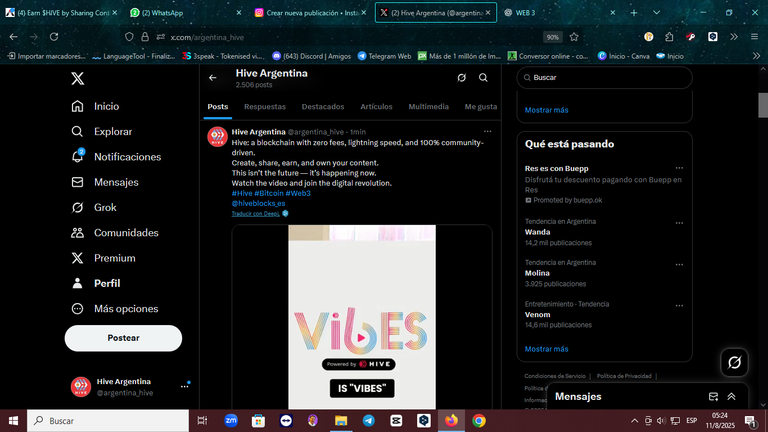Click the Windows Start button
This screenshot has width=768, height=432.
(13, 421)
